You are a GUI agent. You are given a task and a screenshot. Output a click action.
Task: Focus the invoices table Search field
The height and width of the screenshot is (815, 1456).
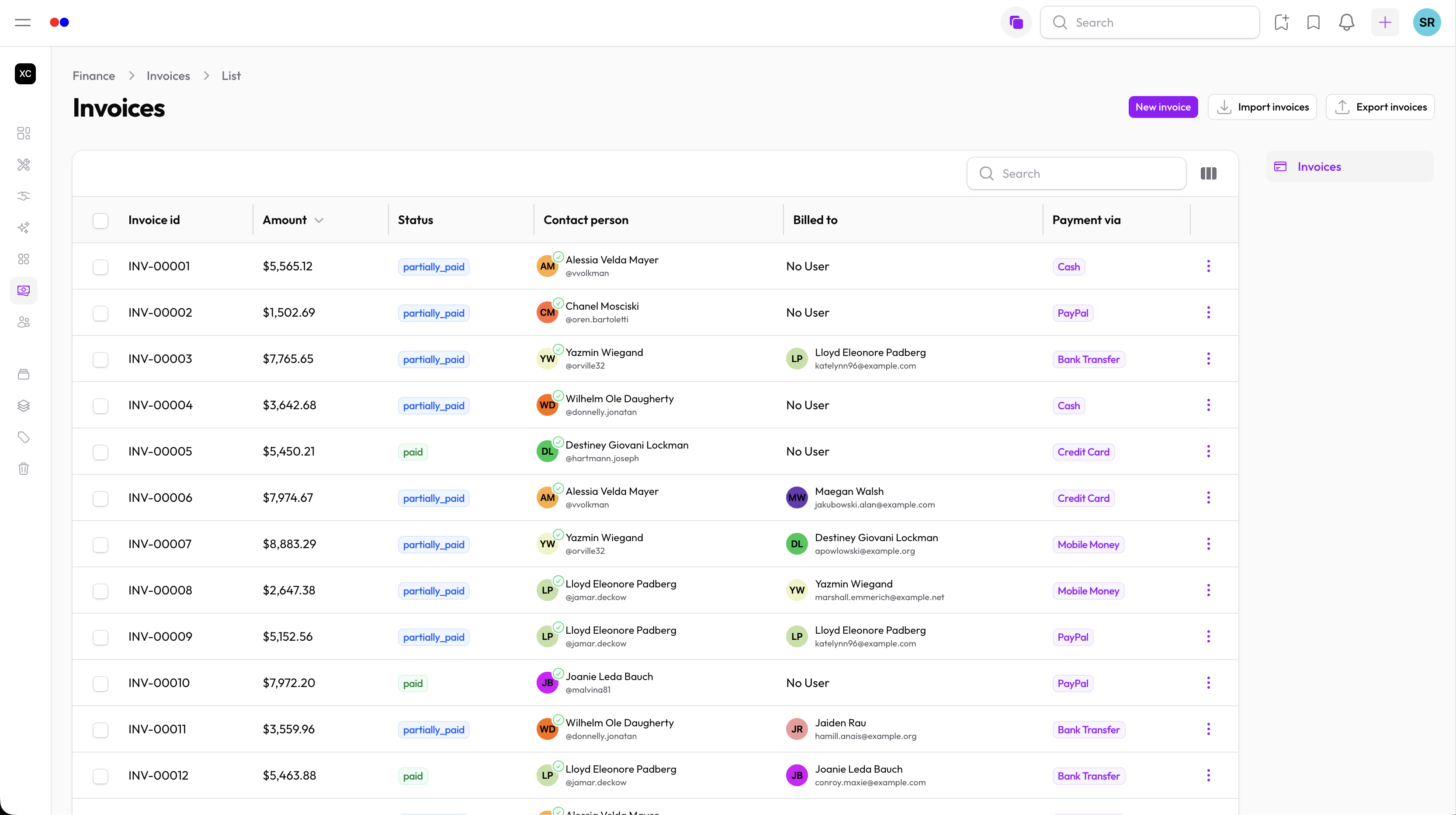tap(1077, 173)
